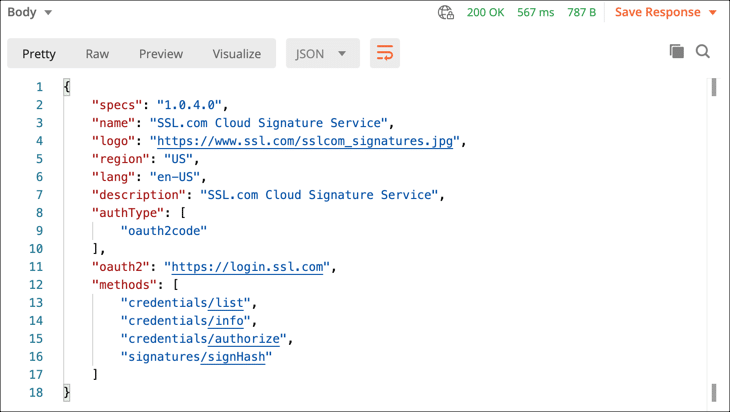This screenshot has width=730, height=412.
Task: Click the credentials/authorize link
Action: coord(246,339)
